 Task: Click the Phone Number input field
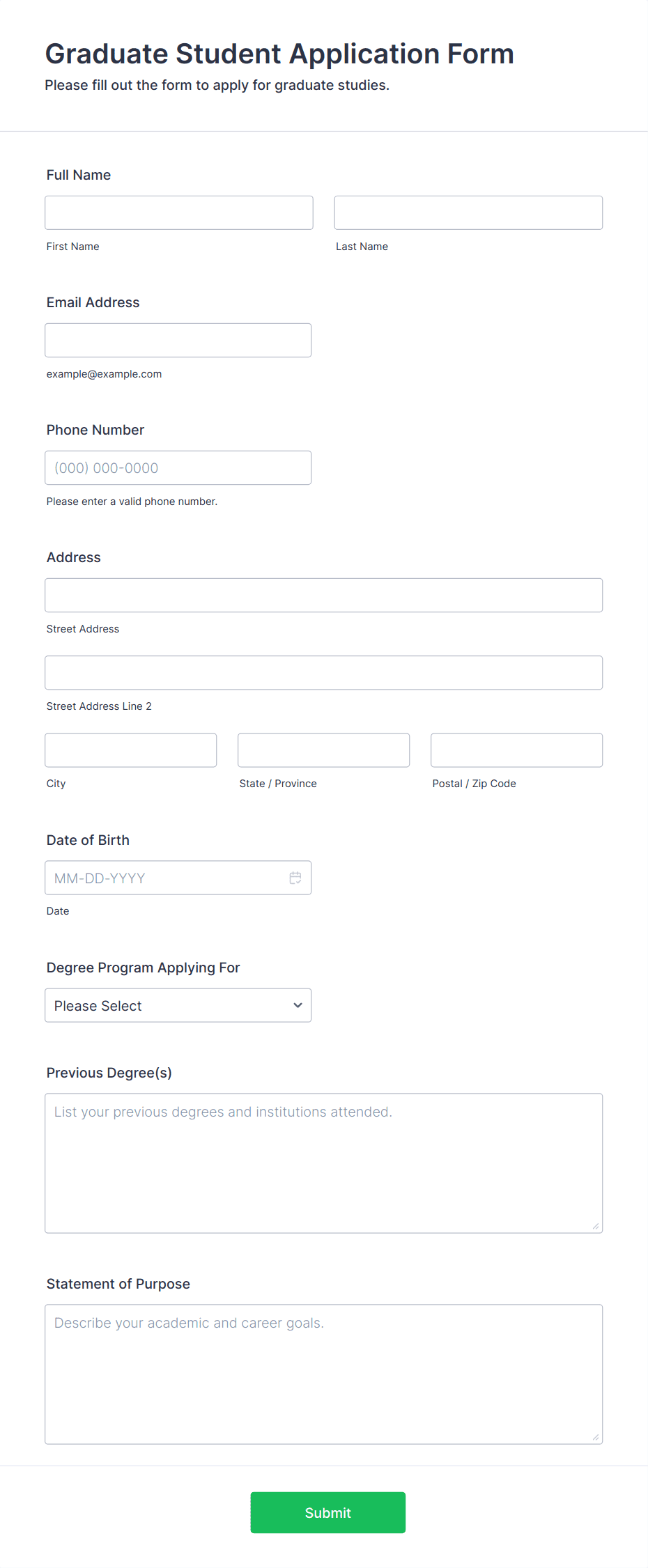[178, 467]
